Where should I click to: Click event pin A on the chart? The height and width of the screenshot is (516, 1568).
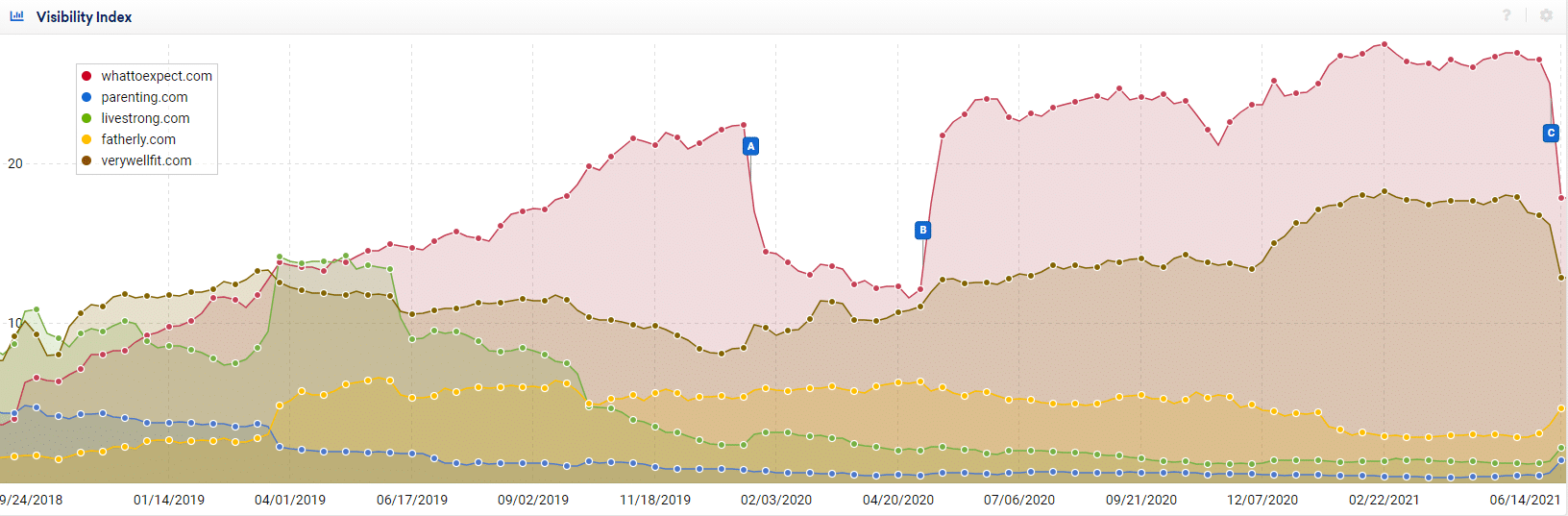click(x=751, y=146)
